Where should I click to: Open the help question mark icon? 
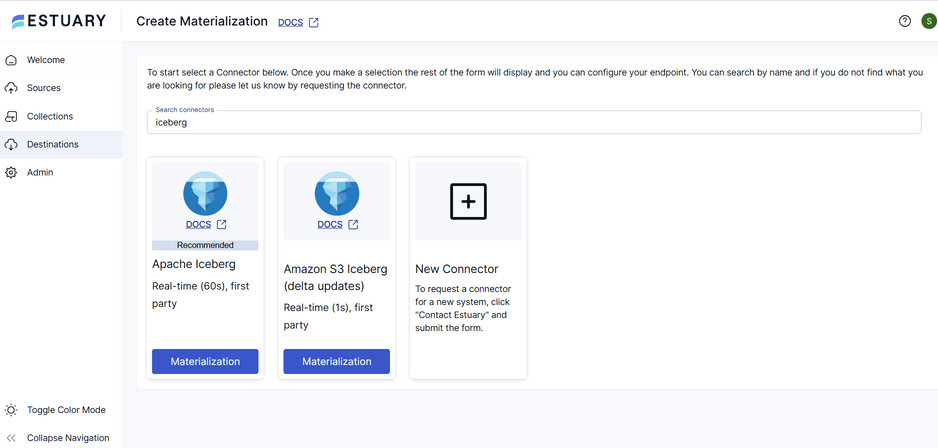(x=904, y=21)
